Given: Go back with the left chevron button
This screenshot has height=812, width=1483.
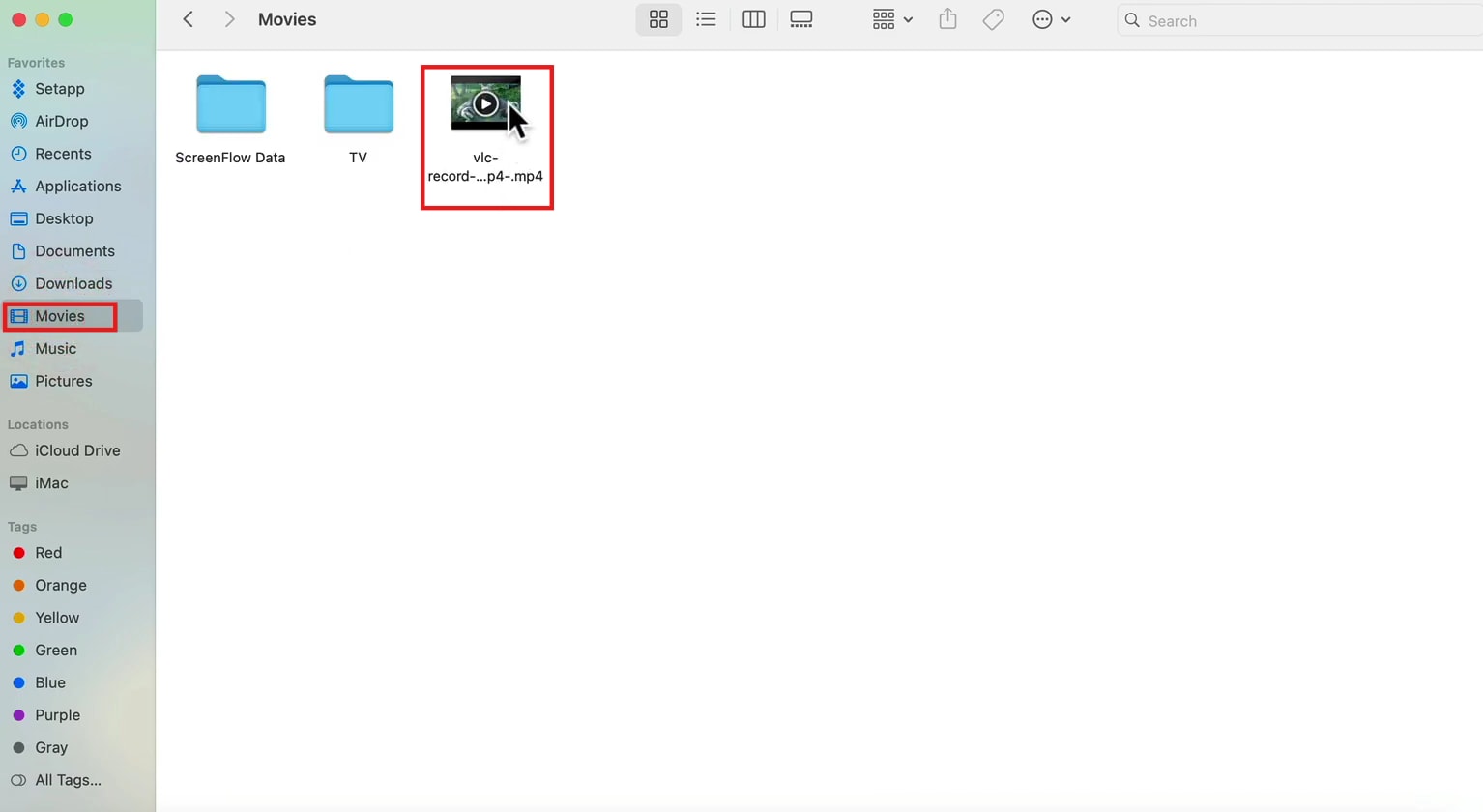Looking at the screenshot, I should click(189, 19).
